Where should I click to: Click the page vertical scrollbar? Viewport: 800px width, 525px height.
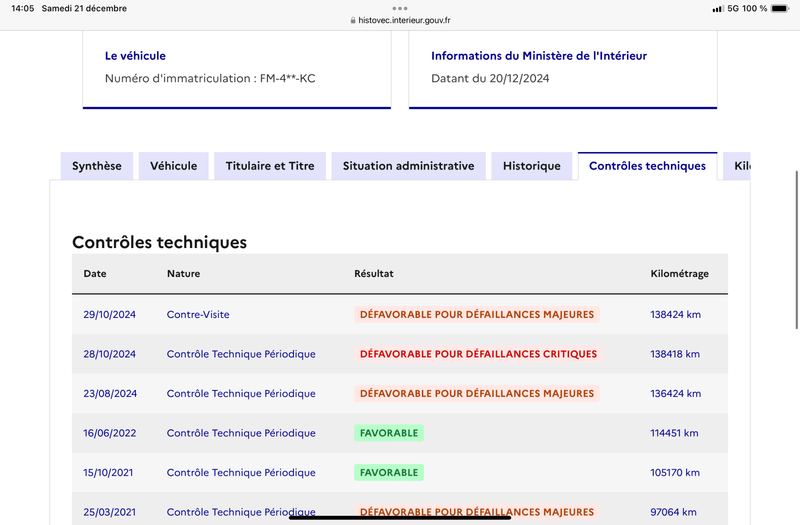click(796, 250)
